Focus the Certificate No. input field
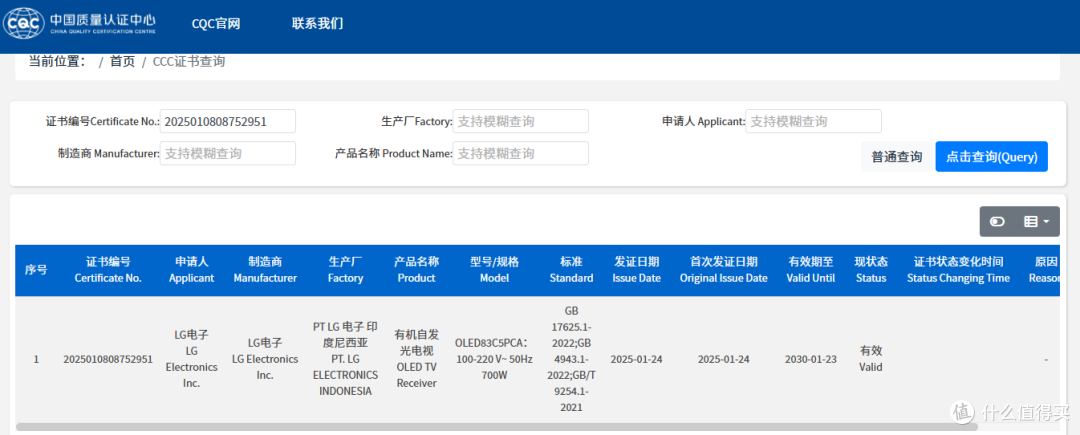The height and width of the screenshot is (435, 1080). [228, 121]
